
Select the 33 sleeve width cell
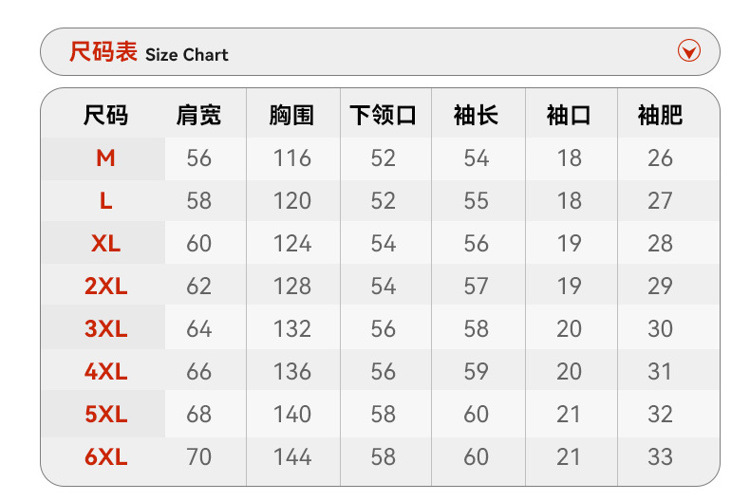point(660,457)
